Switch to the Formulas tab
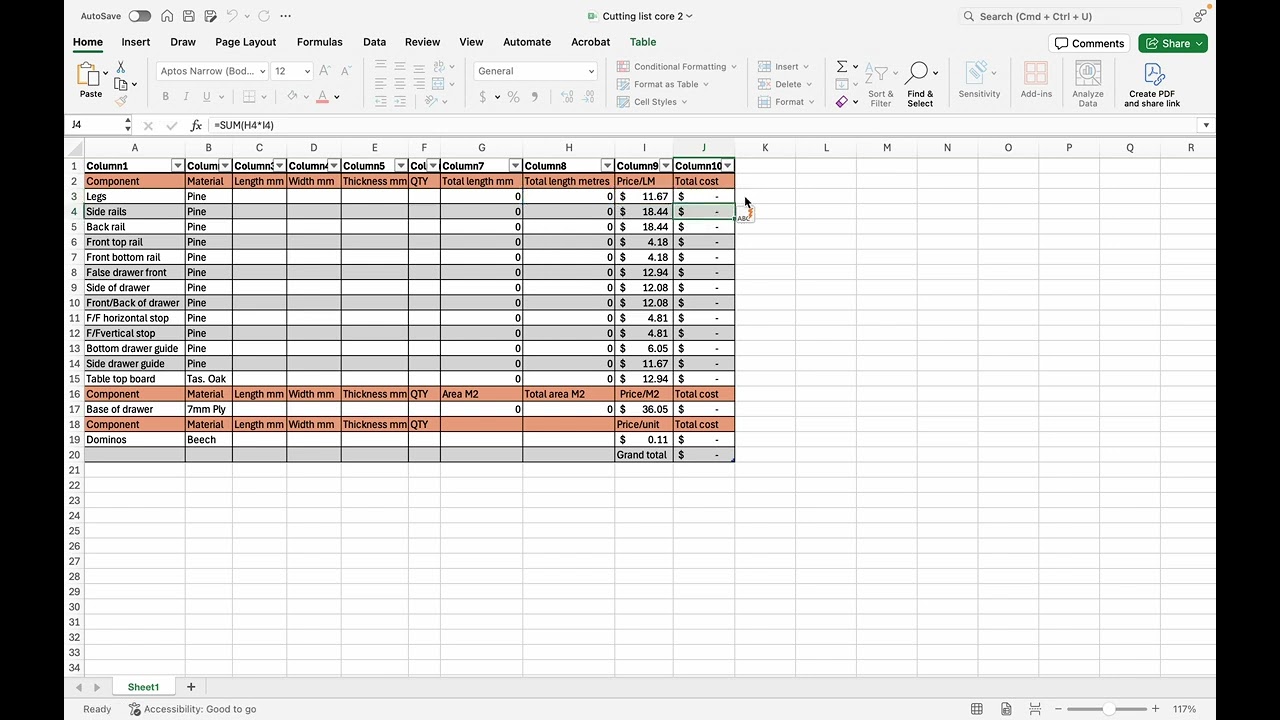Viewport: 1280px width, 720px height. (x=320, y=42)
